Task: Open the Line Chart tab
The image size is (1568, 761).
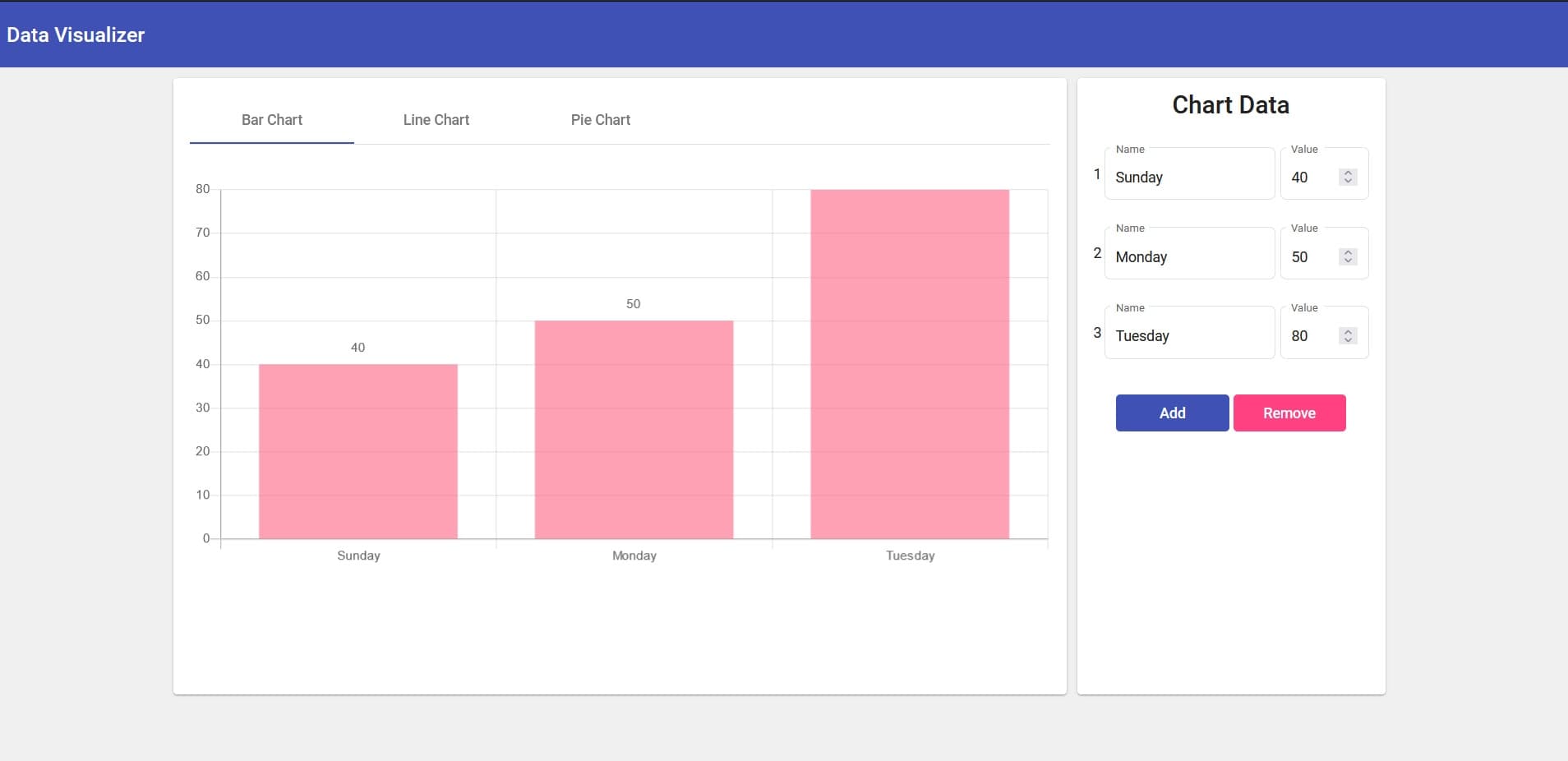Action: pyautogui.click(x=436, y=120)
